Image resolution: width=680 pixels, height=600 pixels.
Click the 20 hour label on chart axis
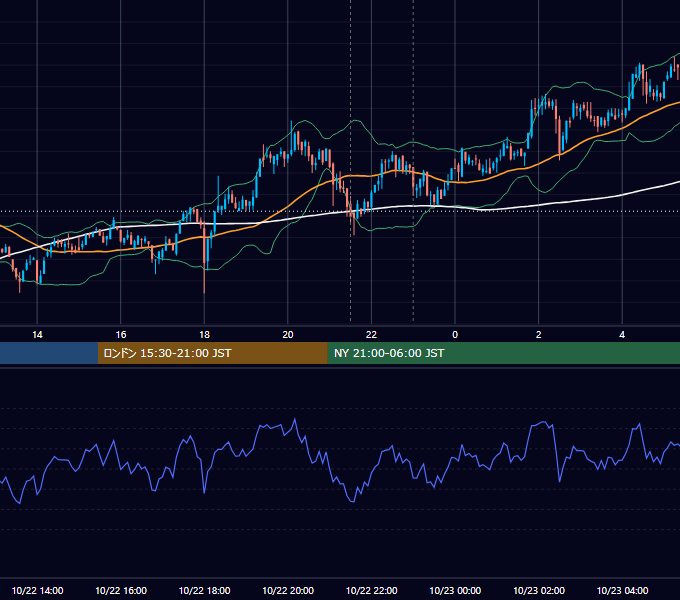tap(288, 335)
